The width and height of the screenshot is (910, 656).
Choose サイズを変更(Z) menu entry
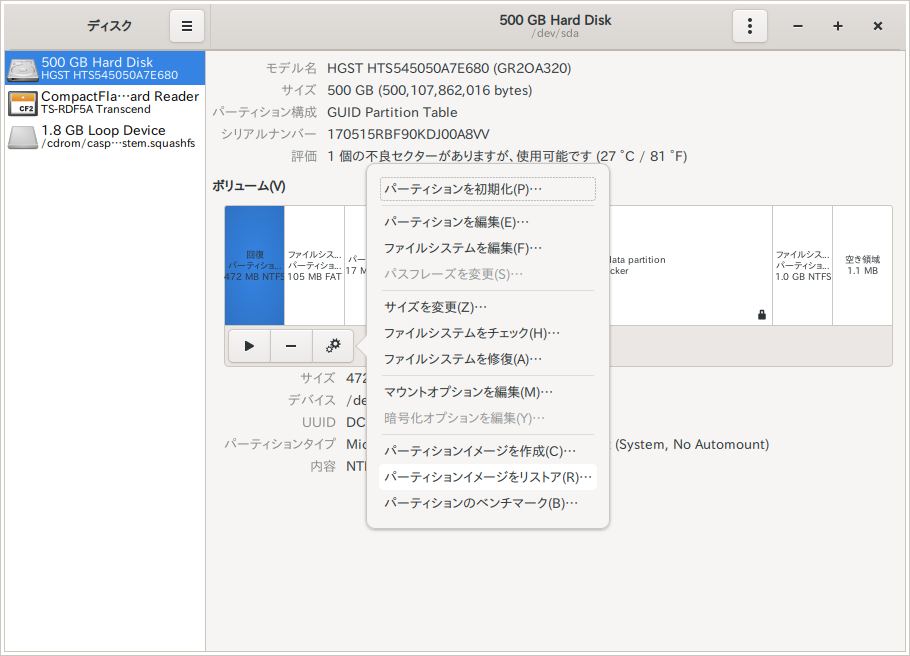pos(488,307)
